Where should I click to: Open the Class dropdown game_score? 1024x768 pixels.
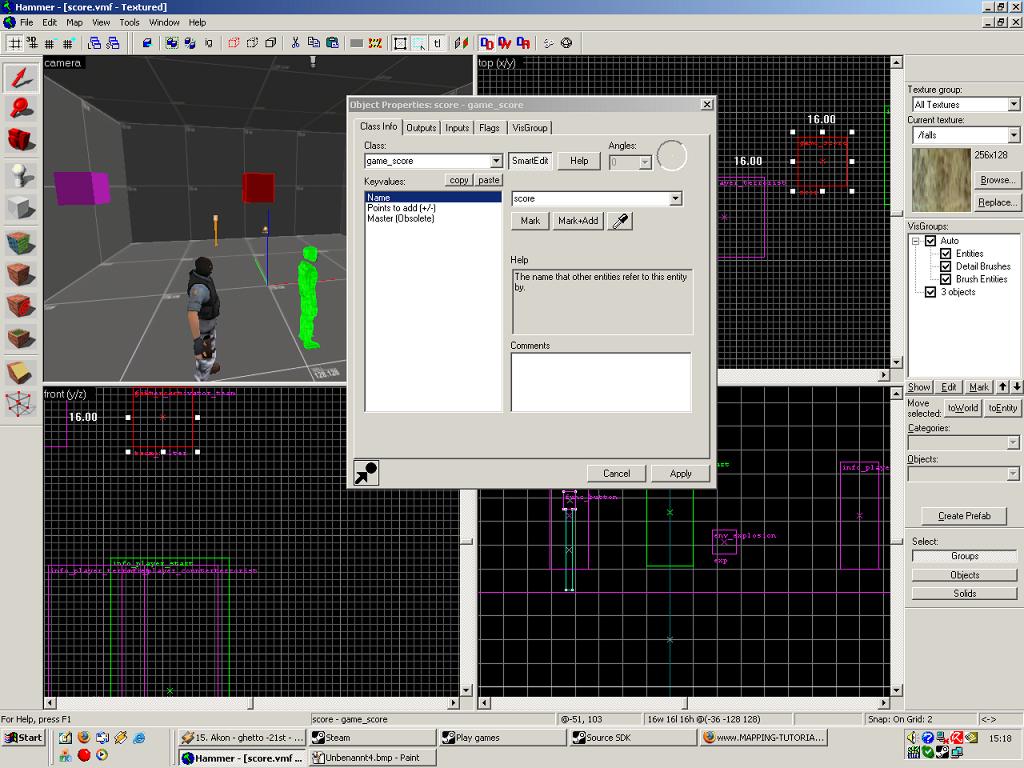496,161
